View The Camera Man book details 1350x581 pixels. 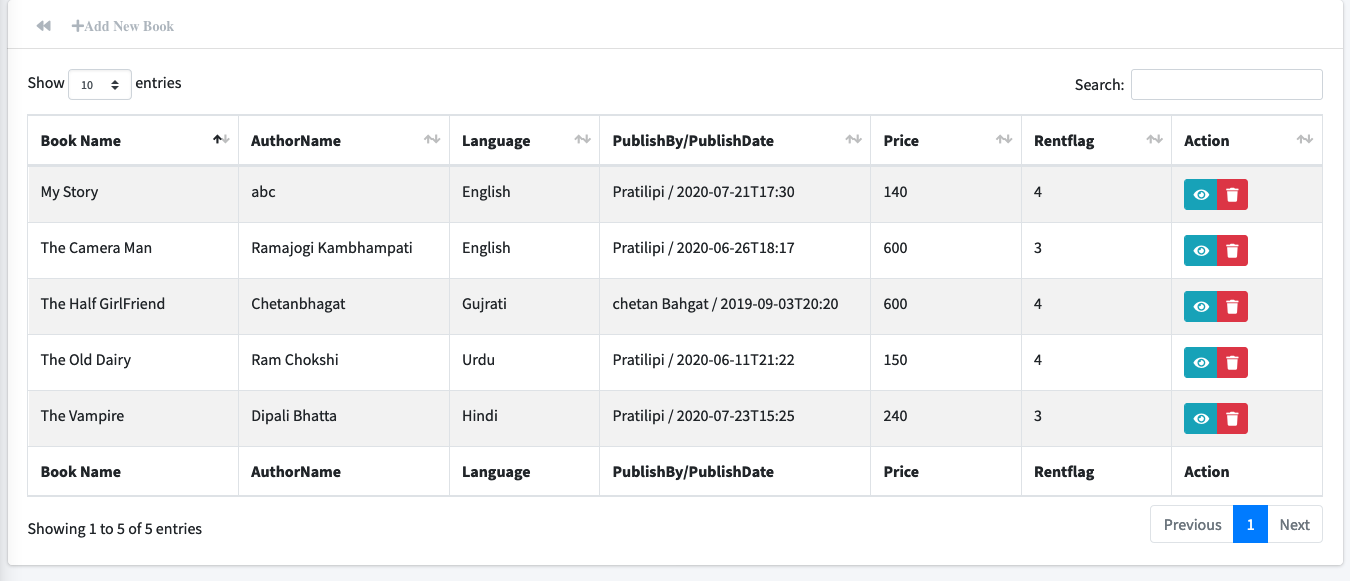(1201, 251)
